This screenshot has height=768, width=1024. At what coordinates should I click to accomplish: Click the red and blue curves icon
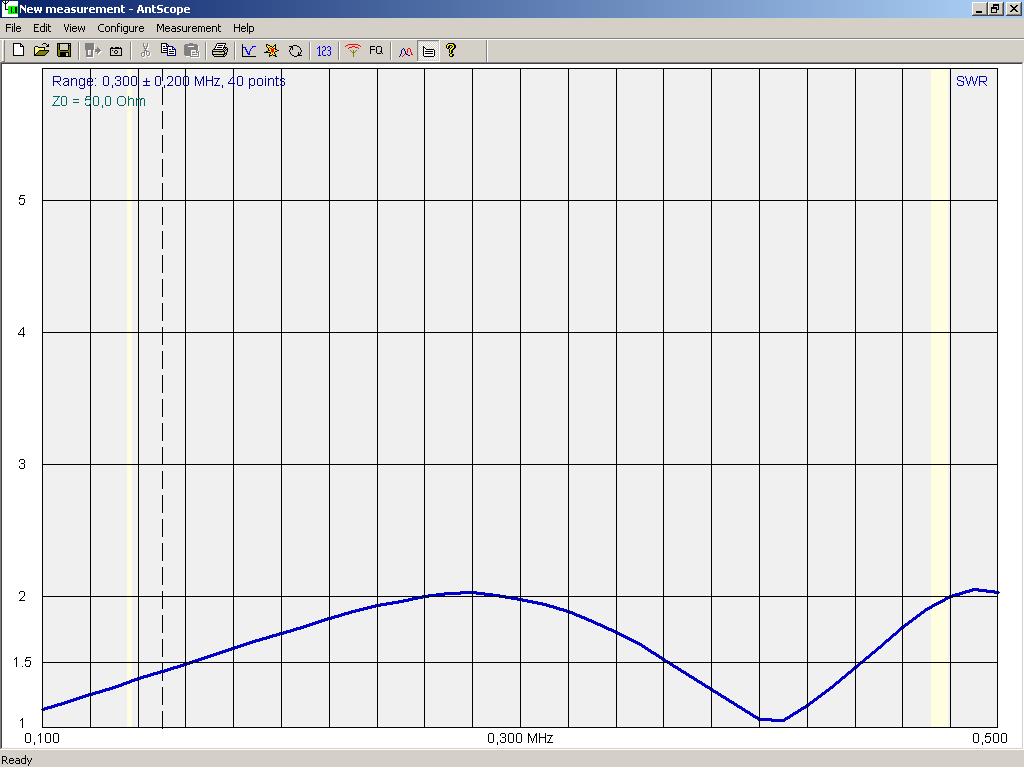click(x=406, y=50)
